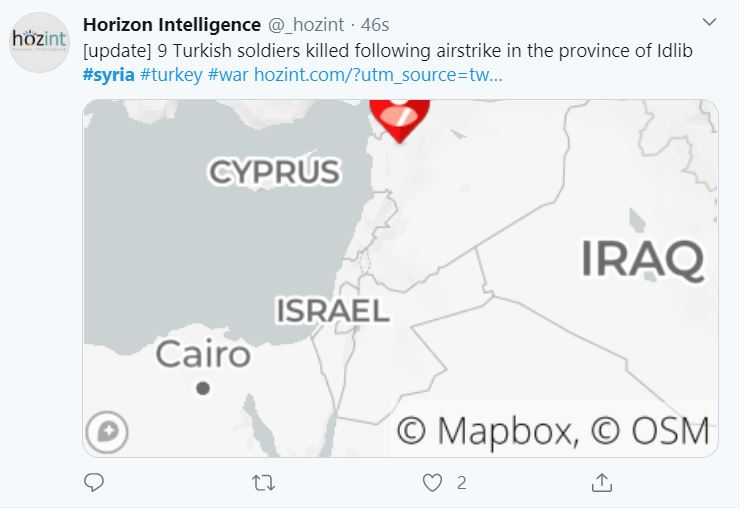Screen dimensions: 741x508
Task: Open the #turkey hashtag
Action: [171, 75]
